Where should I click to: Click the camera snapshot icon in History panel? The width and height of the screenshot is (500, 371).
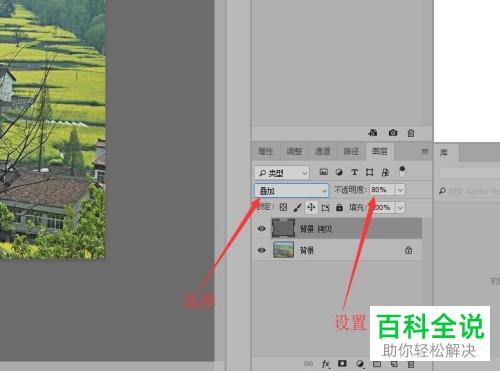(393, 133)
